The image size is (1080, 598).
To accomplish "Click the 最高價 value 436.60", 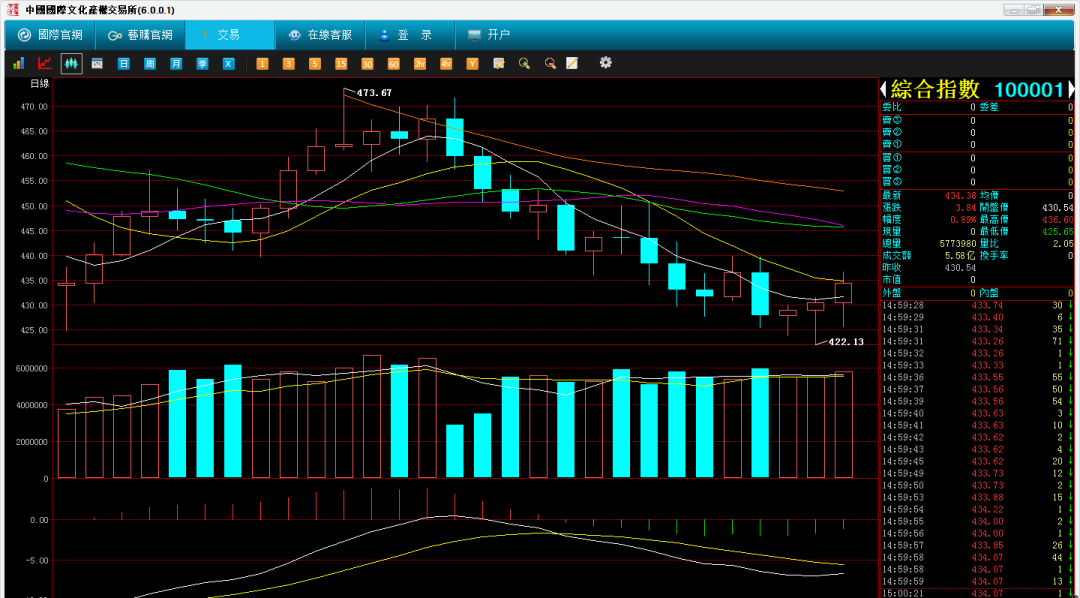I will [x=1058, y=219].
